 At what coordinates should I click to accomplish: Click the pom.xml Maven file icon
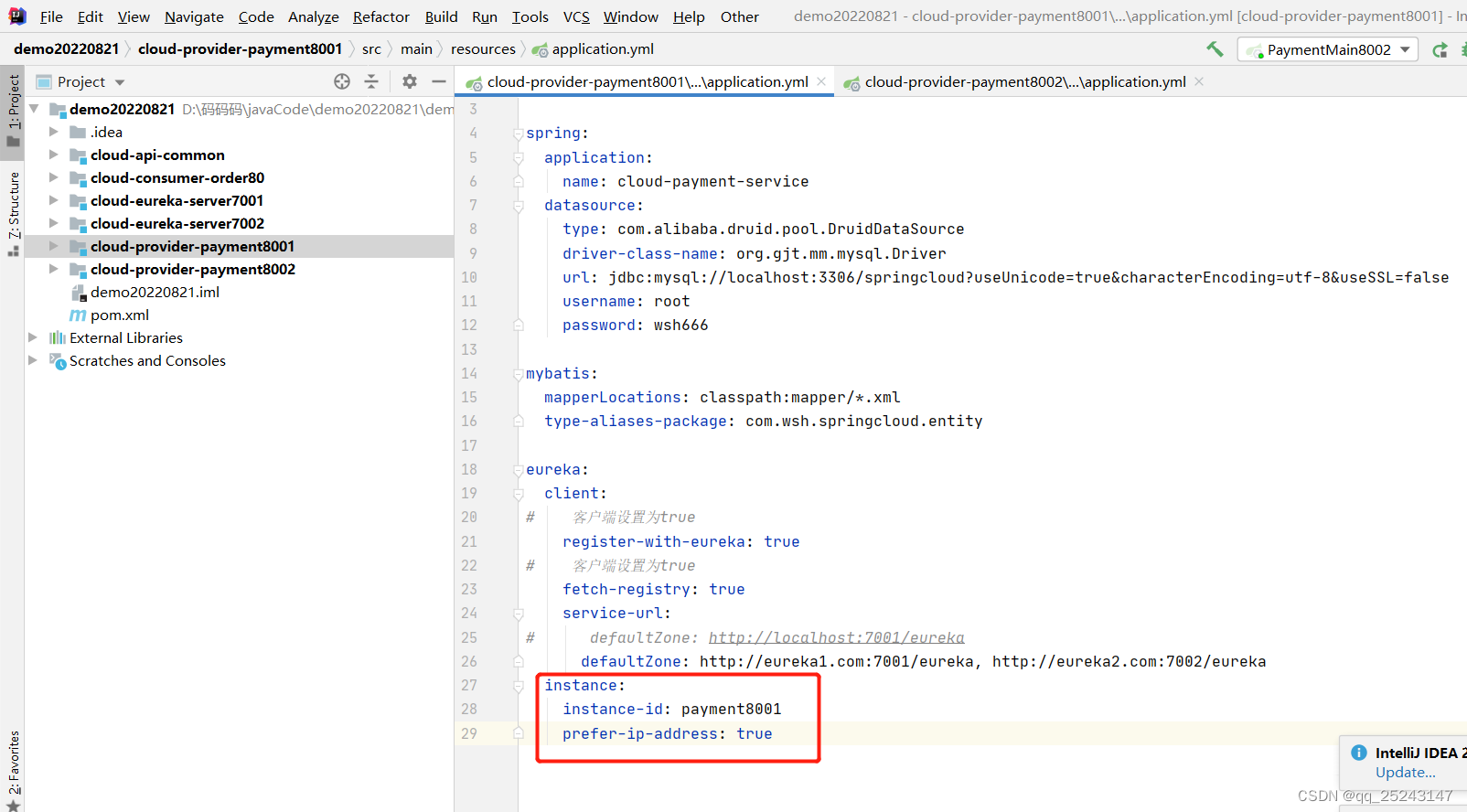coord(78,315)
